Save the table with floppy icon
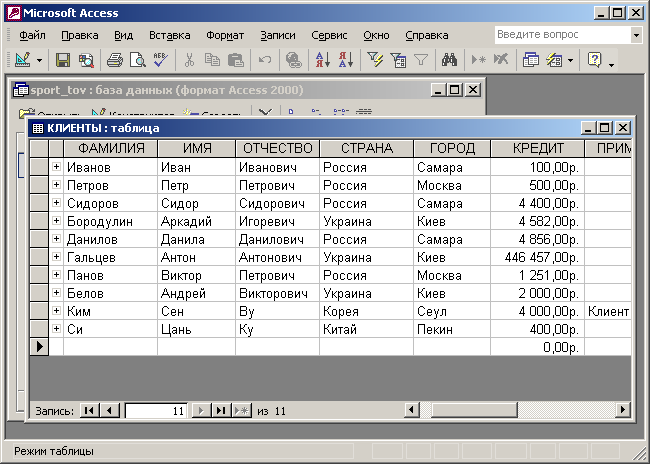 pos(63,60)
